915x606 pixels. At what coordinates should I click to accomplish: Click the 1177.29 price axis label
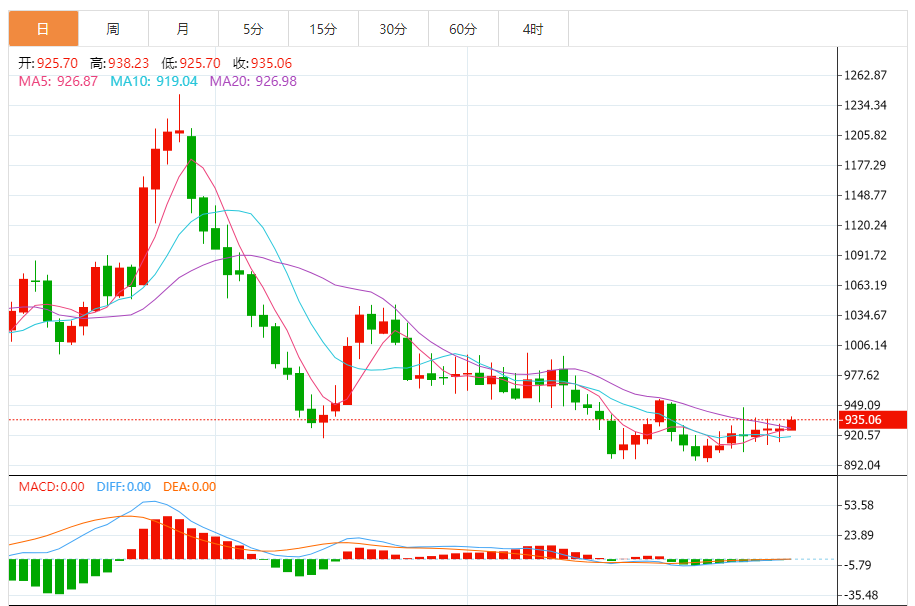pos(865,165)
